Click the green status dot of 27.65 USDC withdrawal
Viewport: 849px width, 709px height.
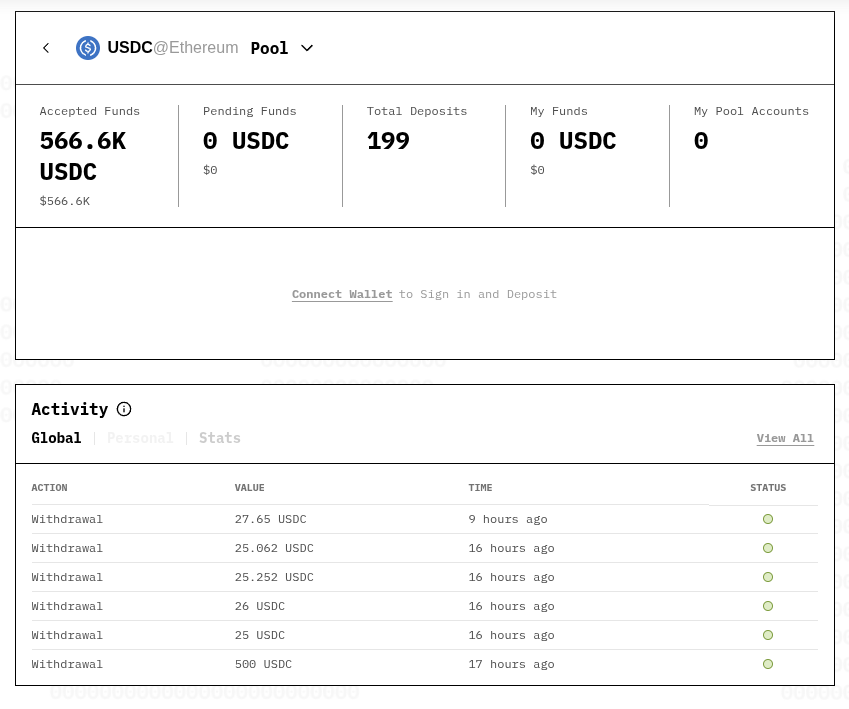coord(767,519)
